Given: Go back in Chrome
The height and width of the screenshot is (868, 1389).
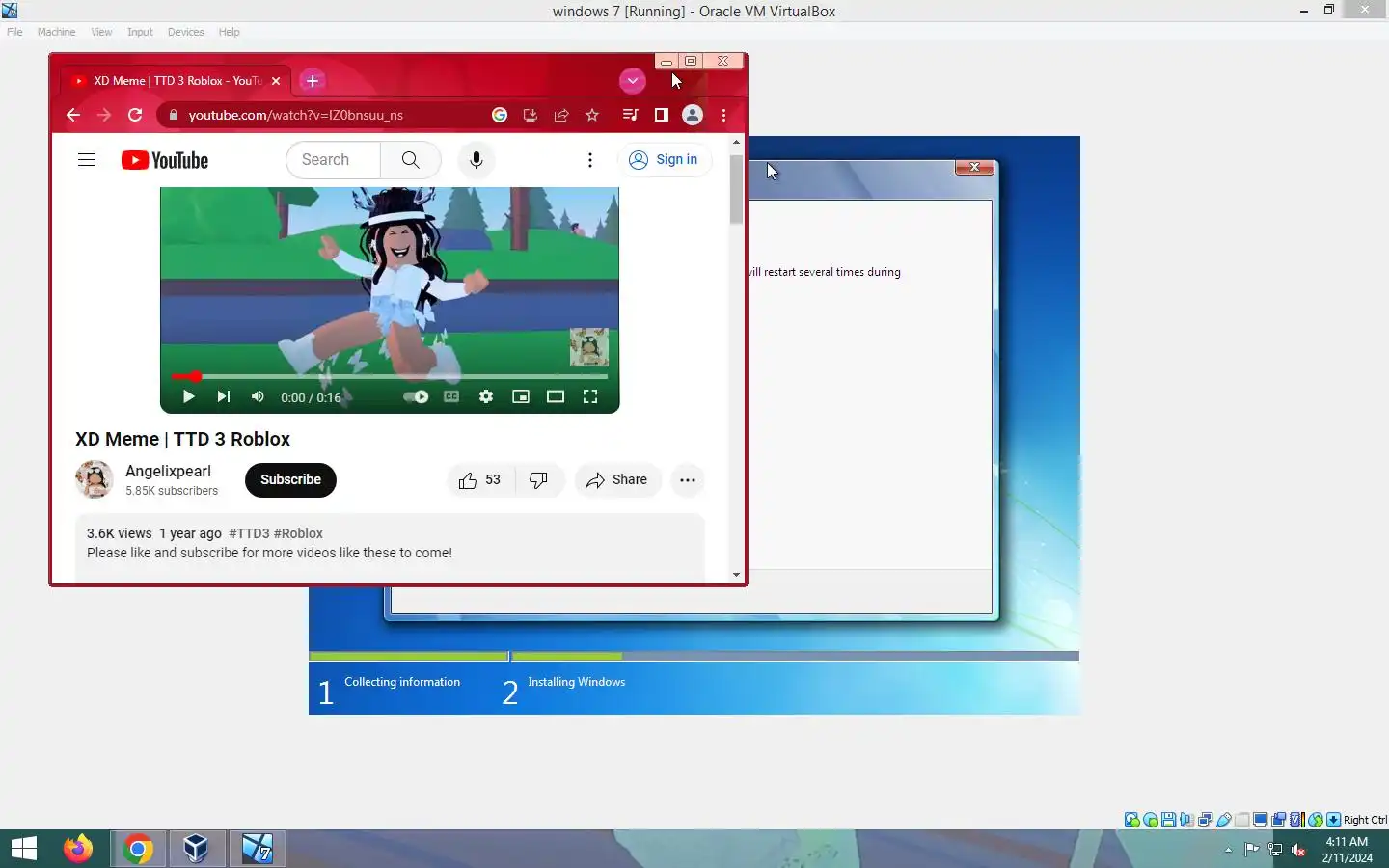Looking at the screenshot, I should click(x=73, y=115).
